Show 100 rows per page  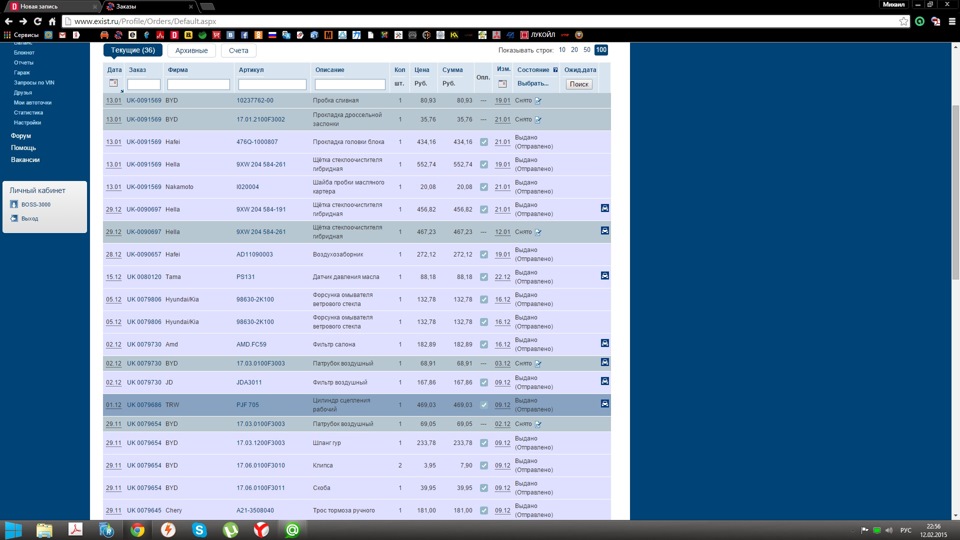point(601,50)
